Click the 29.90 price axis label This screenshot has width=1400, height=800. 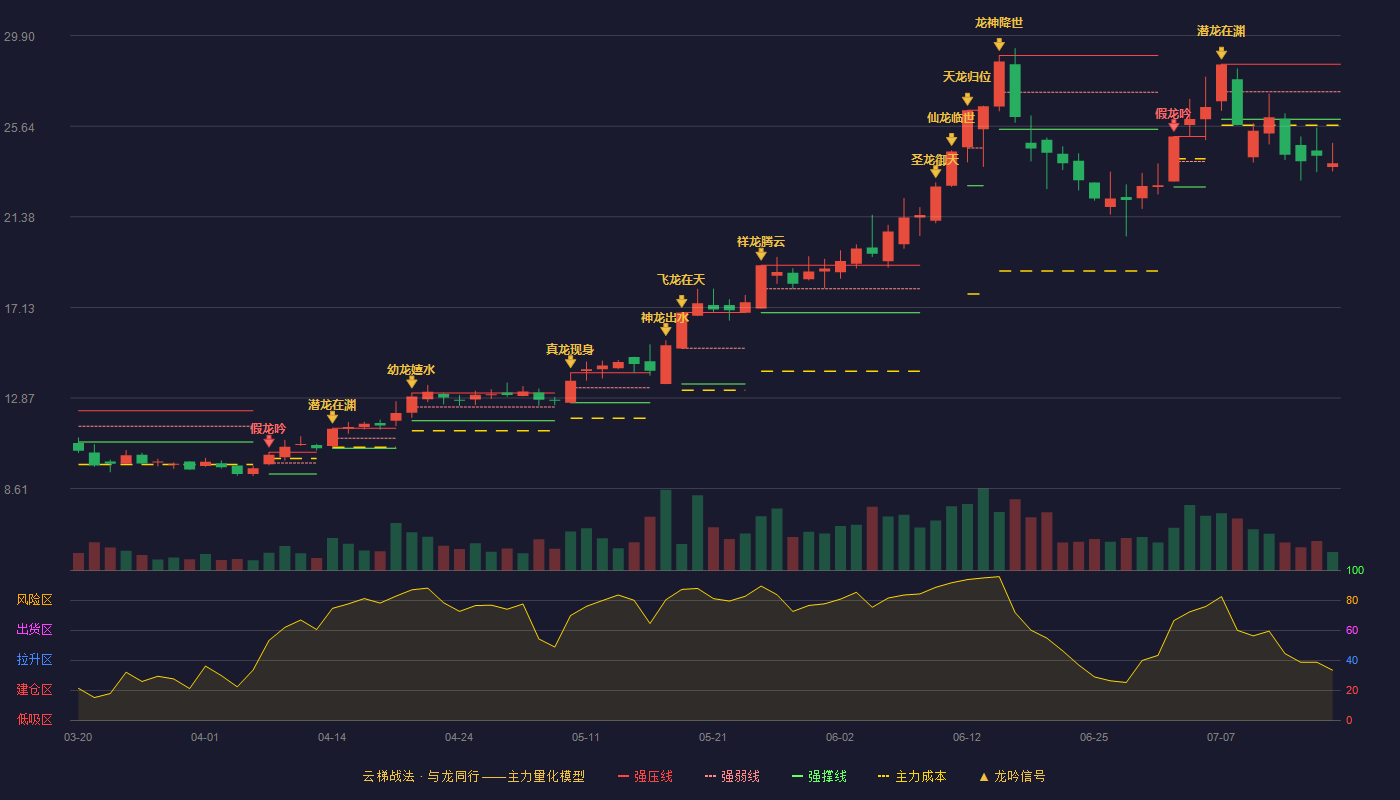19,37
